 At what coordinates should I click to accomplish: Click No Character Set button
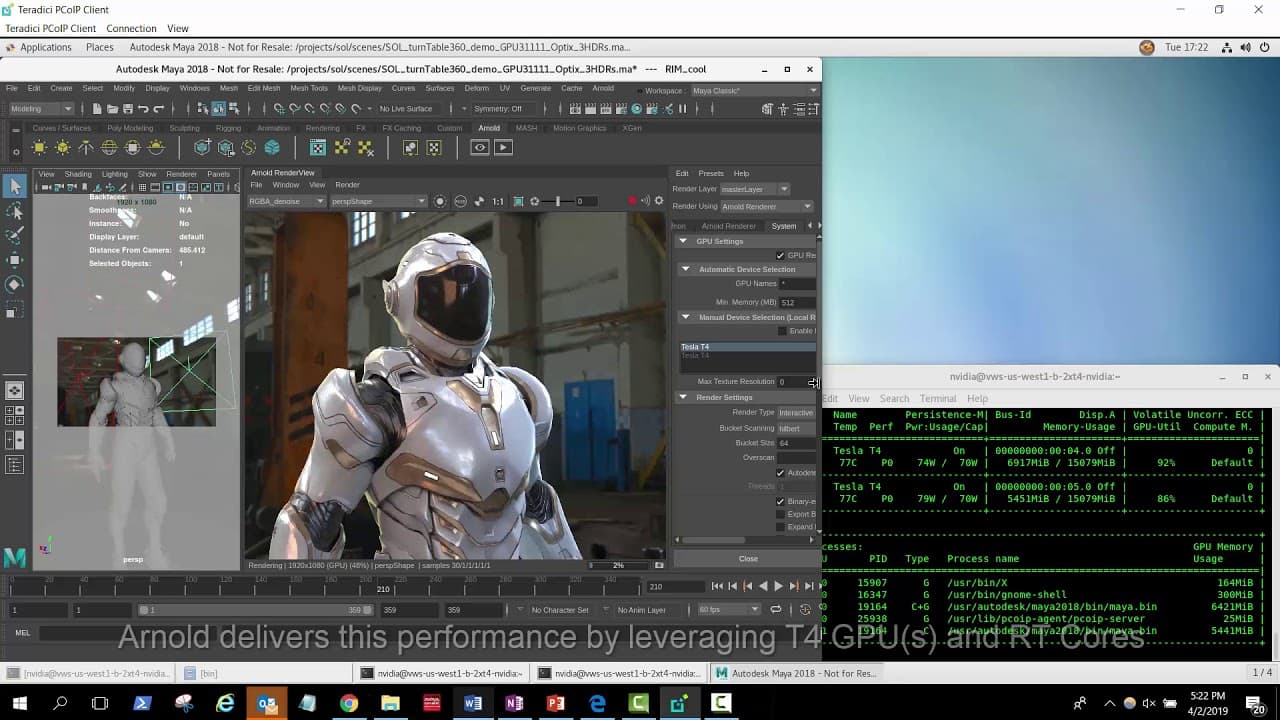[x=559, y=610]
